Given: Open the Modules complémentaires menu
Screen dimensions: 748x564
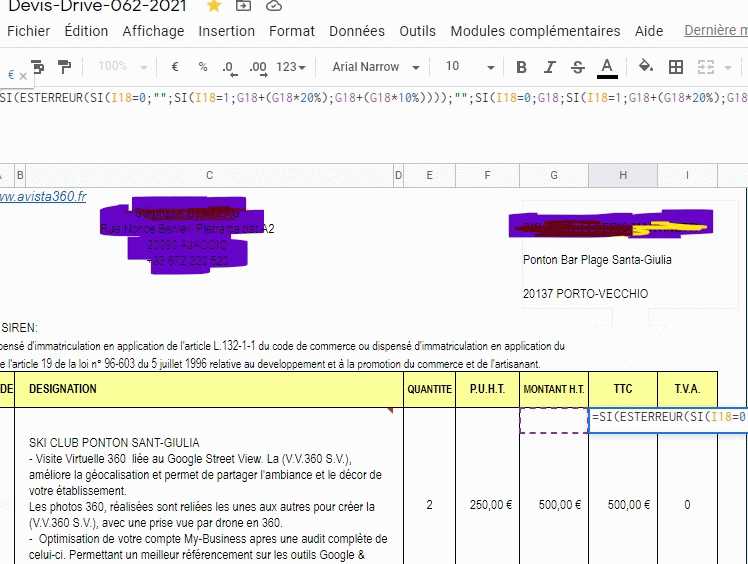Looking at the screenshot, I should coord(535,31).
